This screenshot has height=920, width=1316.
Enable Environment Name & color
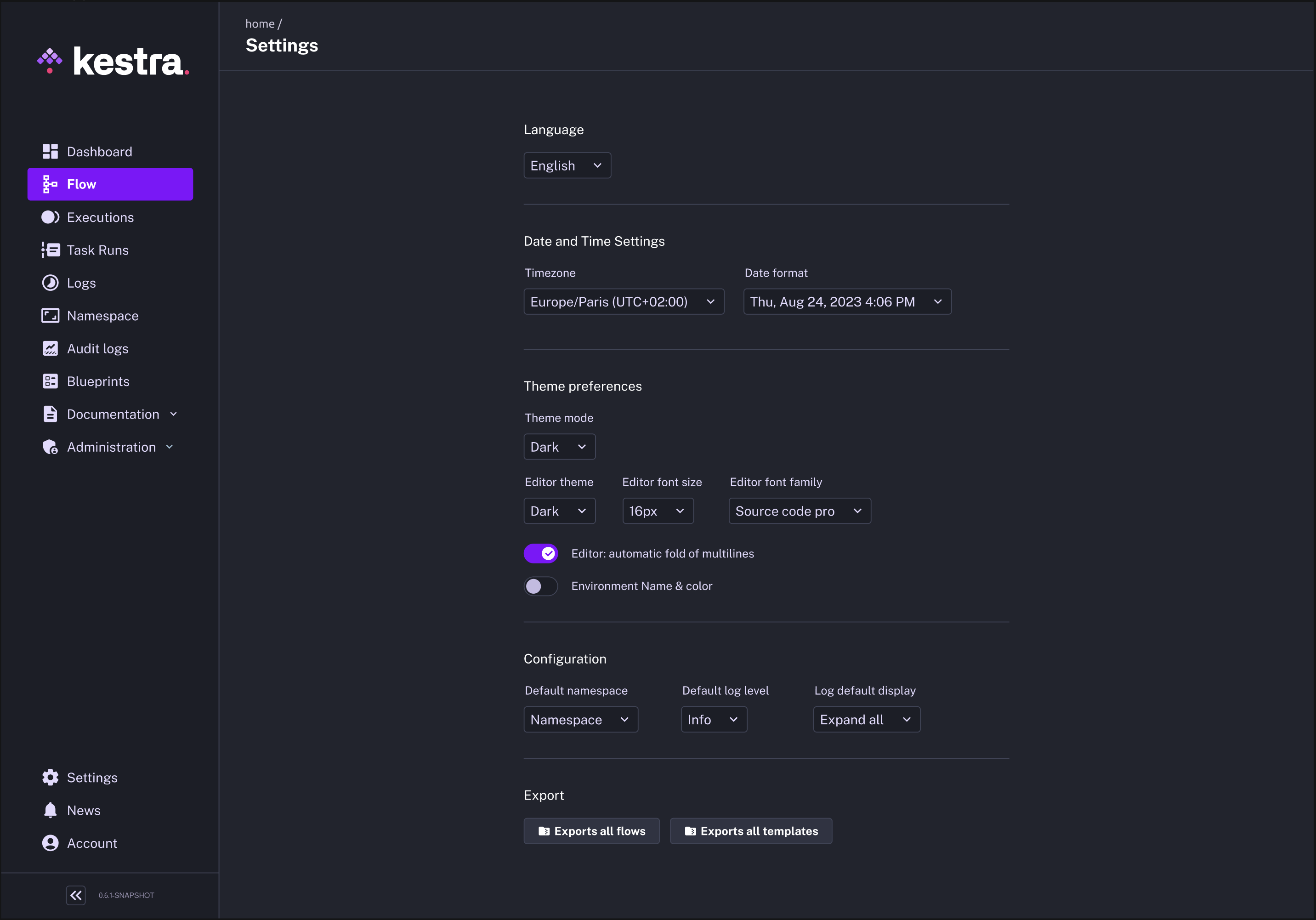pos(540,586)
